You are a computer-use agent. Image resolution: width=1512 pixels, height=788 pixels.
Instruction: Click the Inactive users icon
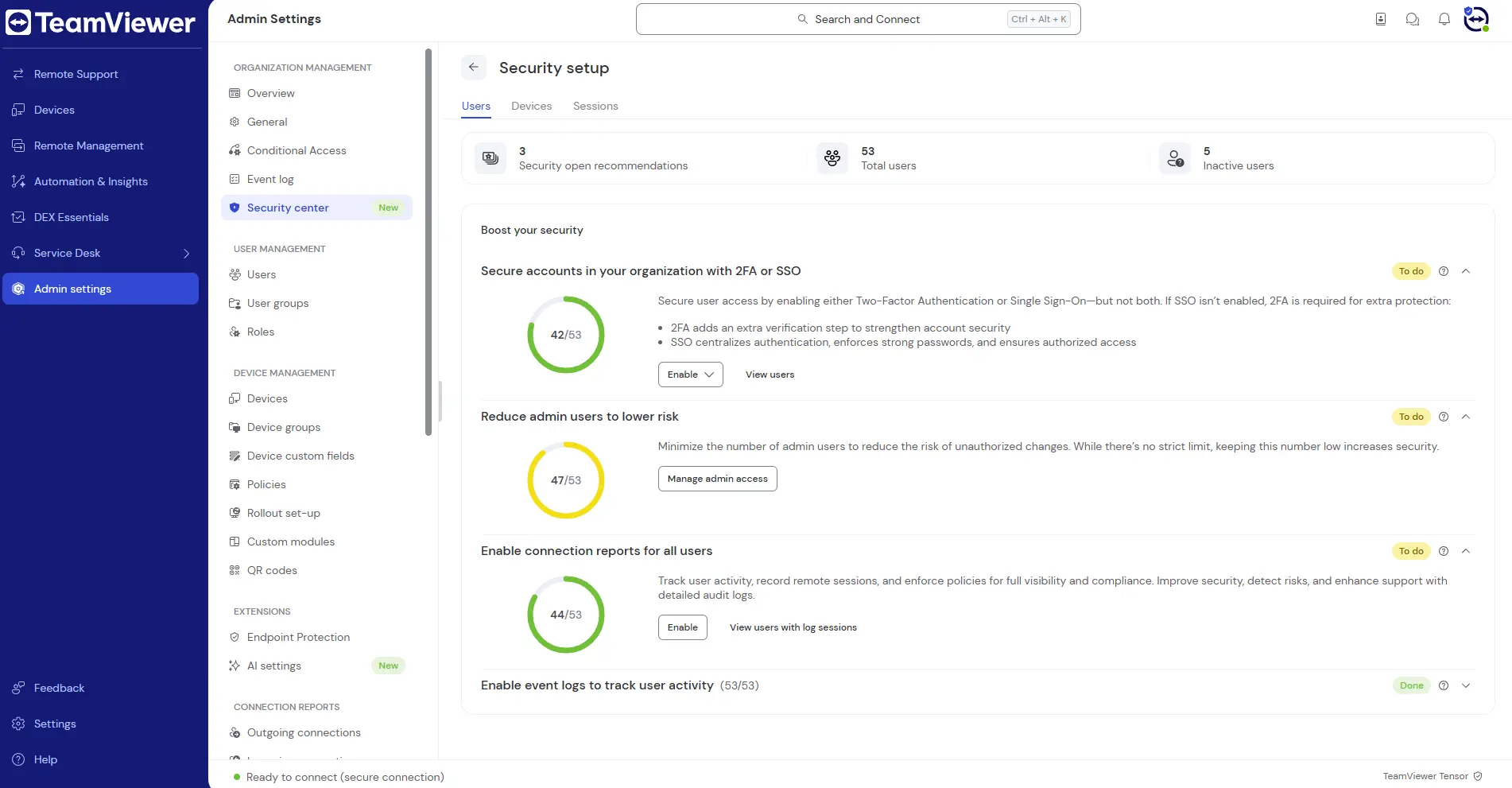(1175, 158)
